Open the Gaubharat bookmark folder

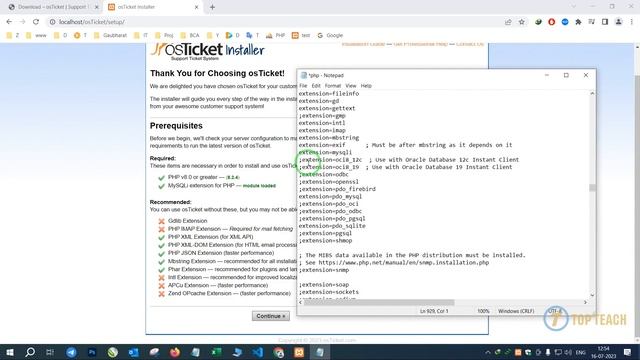pos(111,36)
